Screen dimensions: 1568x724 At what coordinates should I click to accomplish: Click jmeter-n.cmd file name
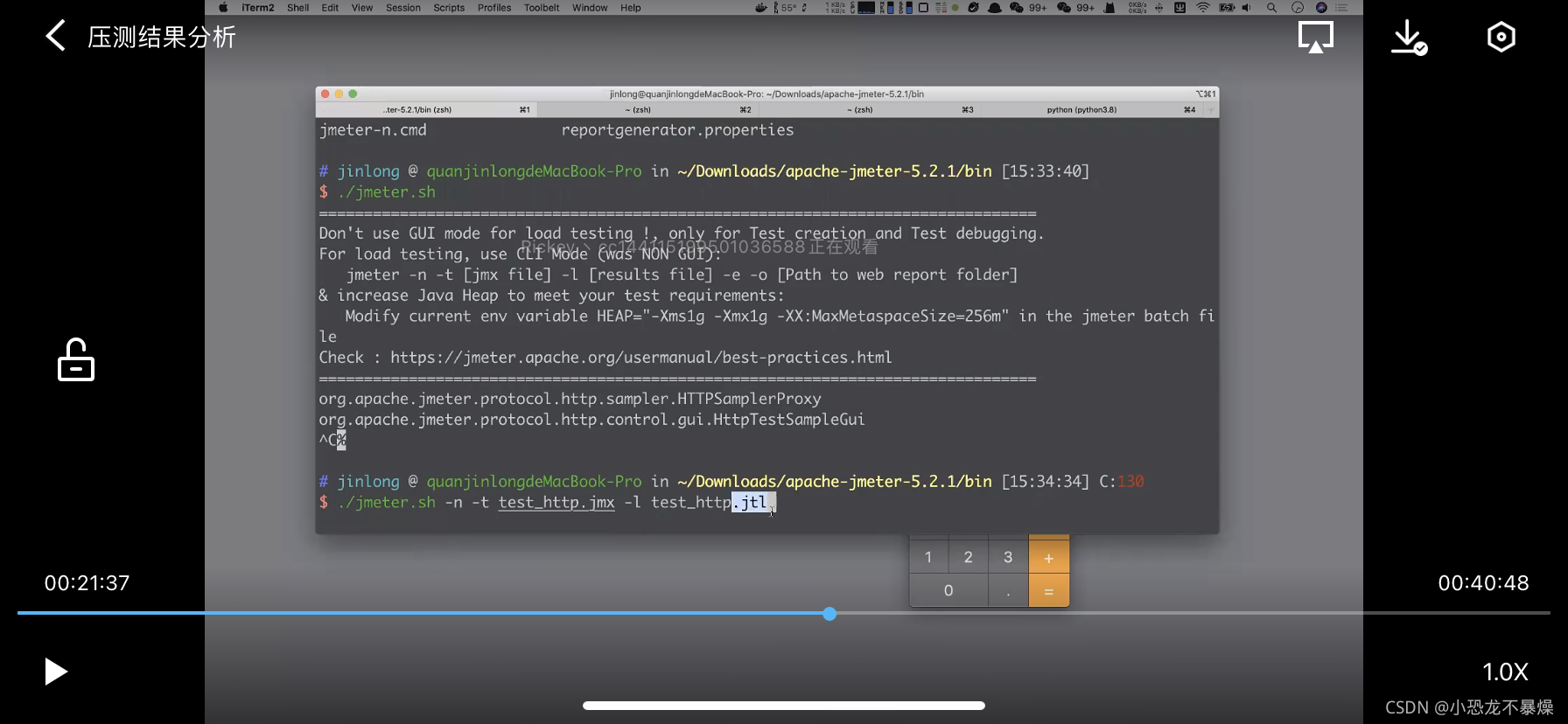[373, 129]
